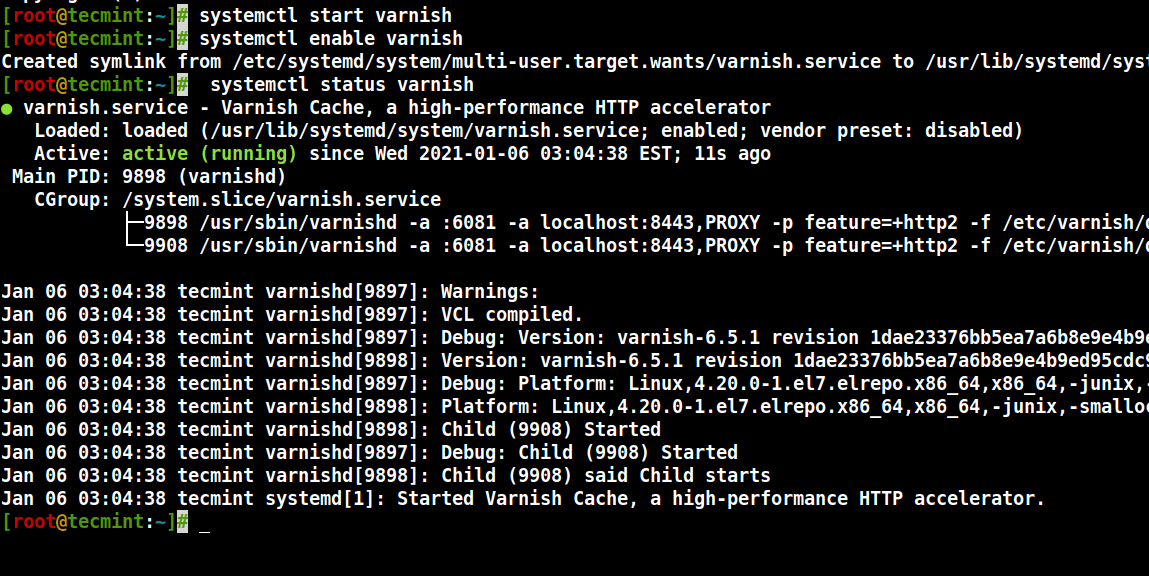This screenshot has width=1149, height=576.
Task: Click the 'systemctl status varnish' command
Action: coord(342,85)
